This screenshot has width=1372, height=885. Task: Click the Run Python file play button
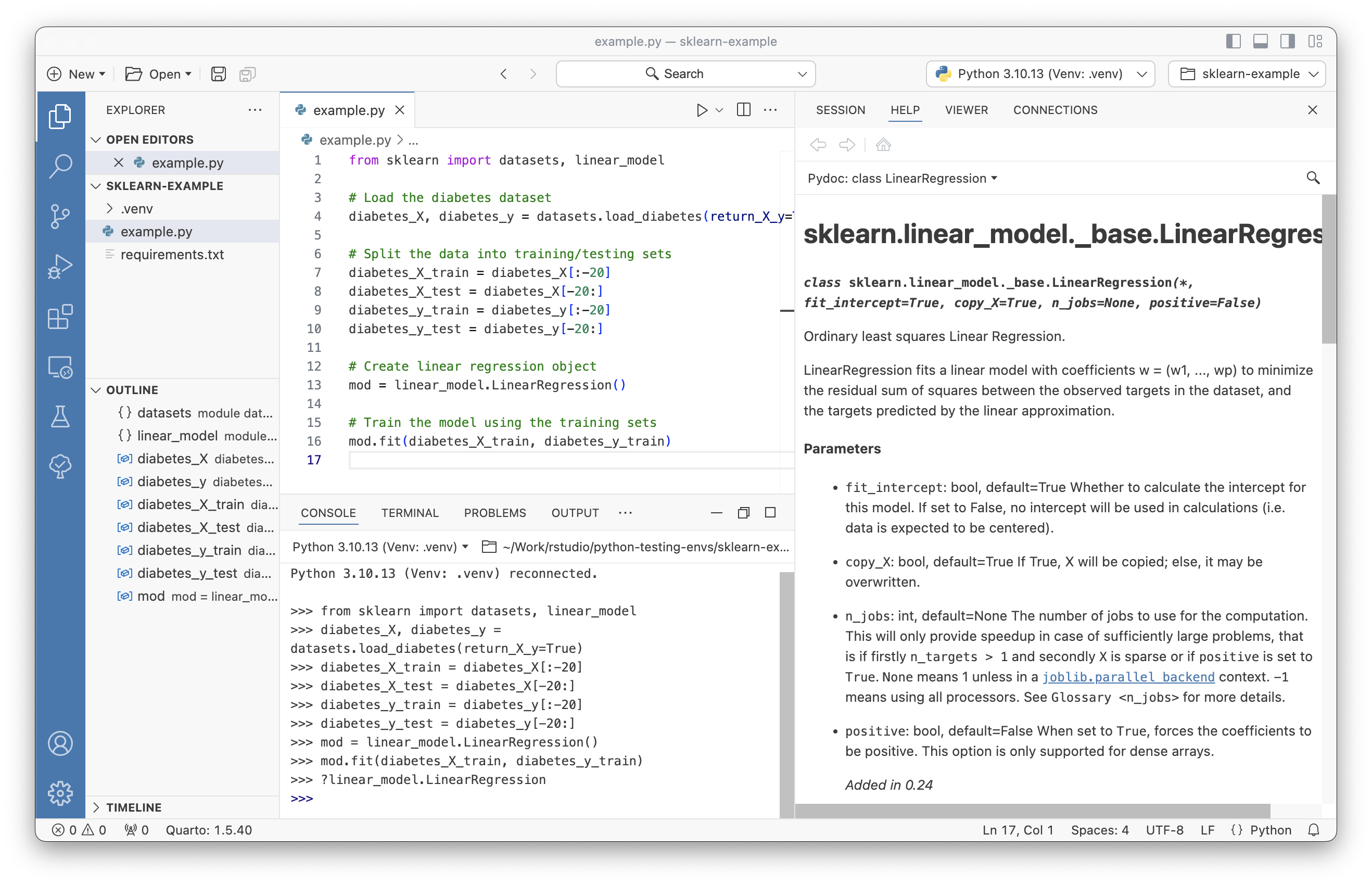click(x=702, y=110)
